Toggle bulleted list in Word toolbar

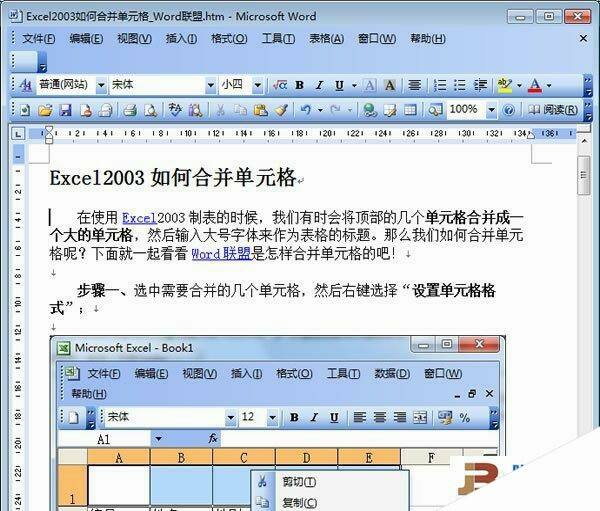(x=460, y=85)
